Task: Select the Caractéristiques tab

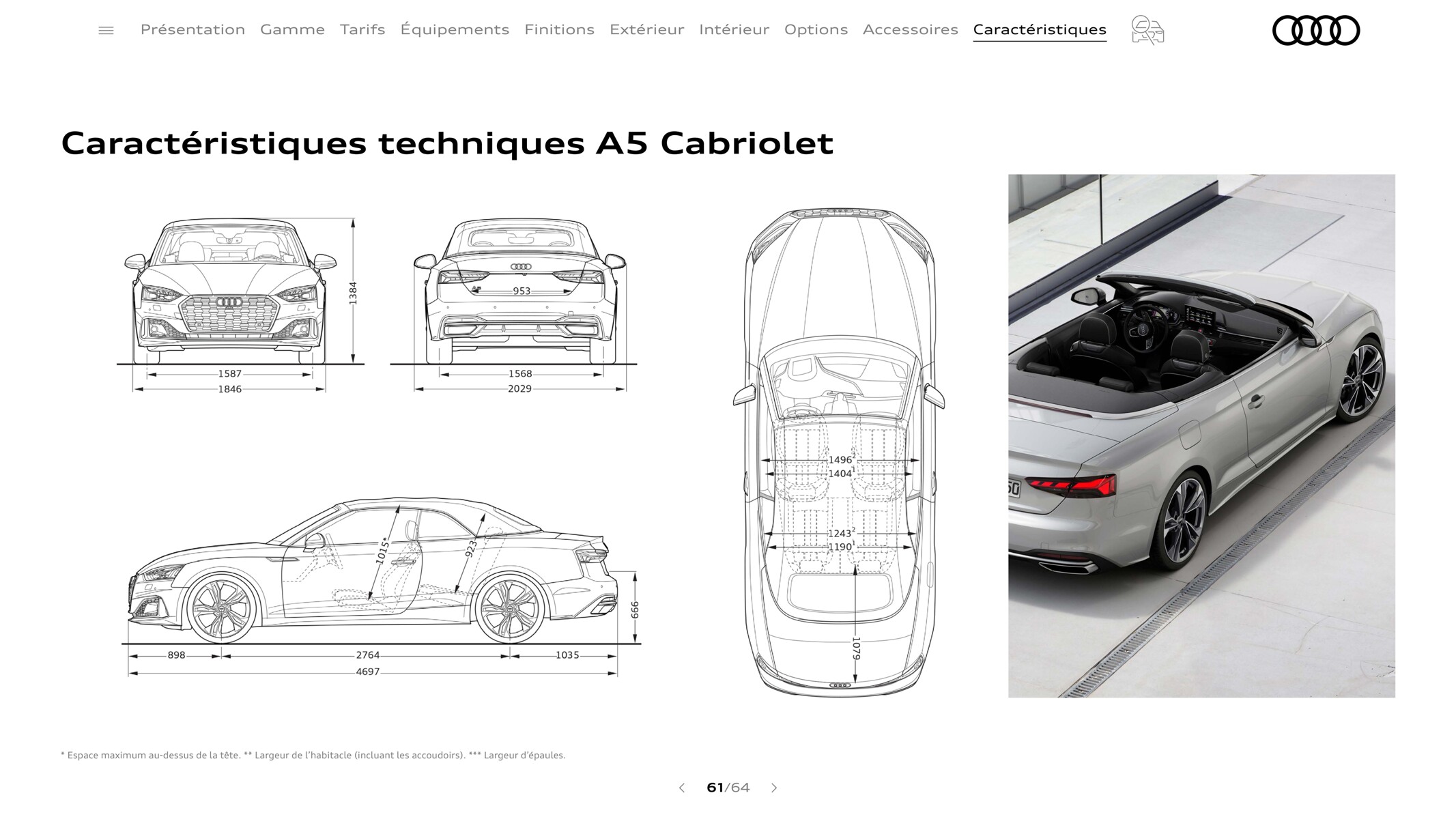Action: click(x=1040, y=30)
